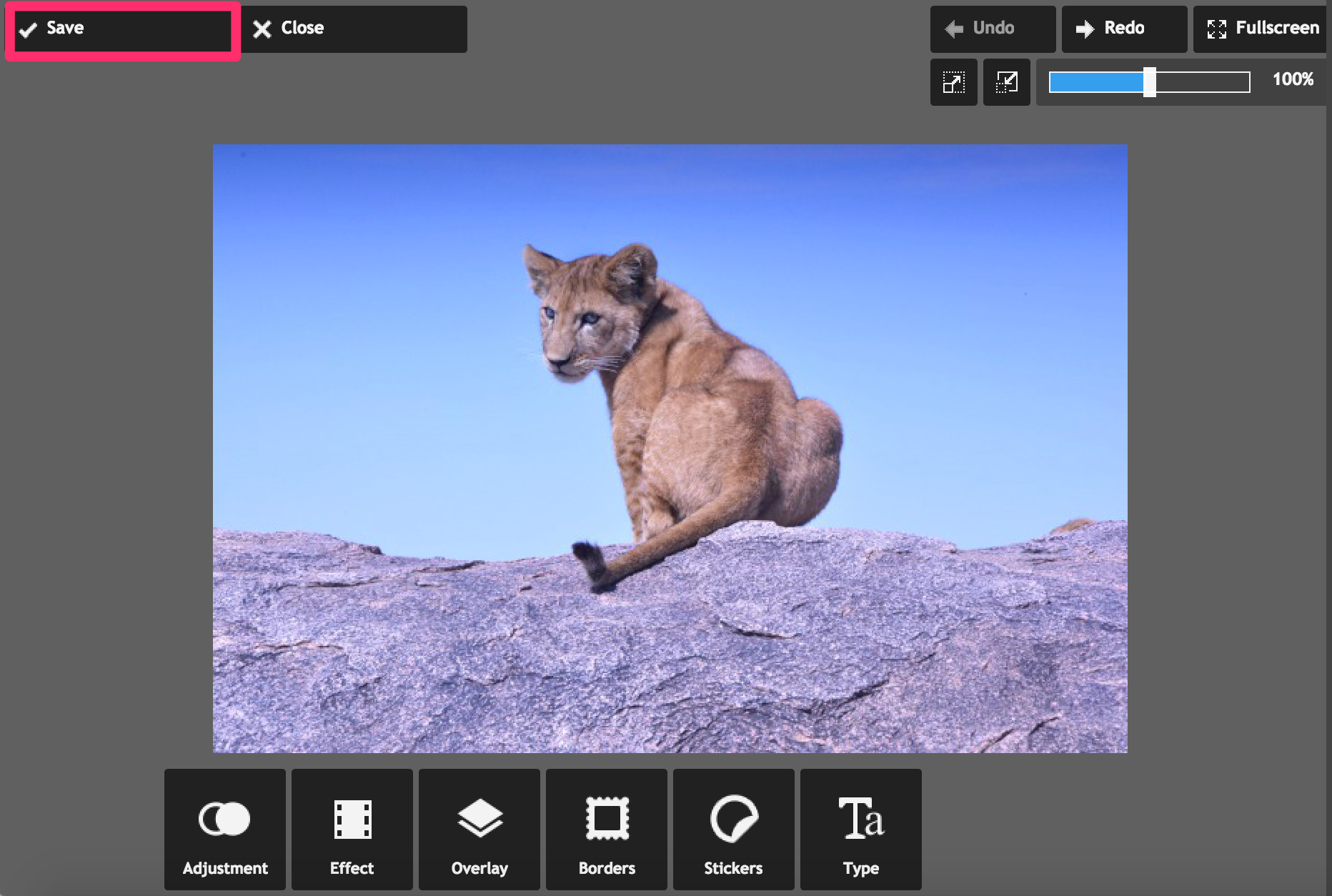This screenshot has height=896, width=1332.
Task: Select the Type text tool
Action: 860,830
